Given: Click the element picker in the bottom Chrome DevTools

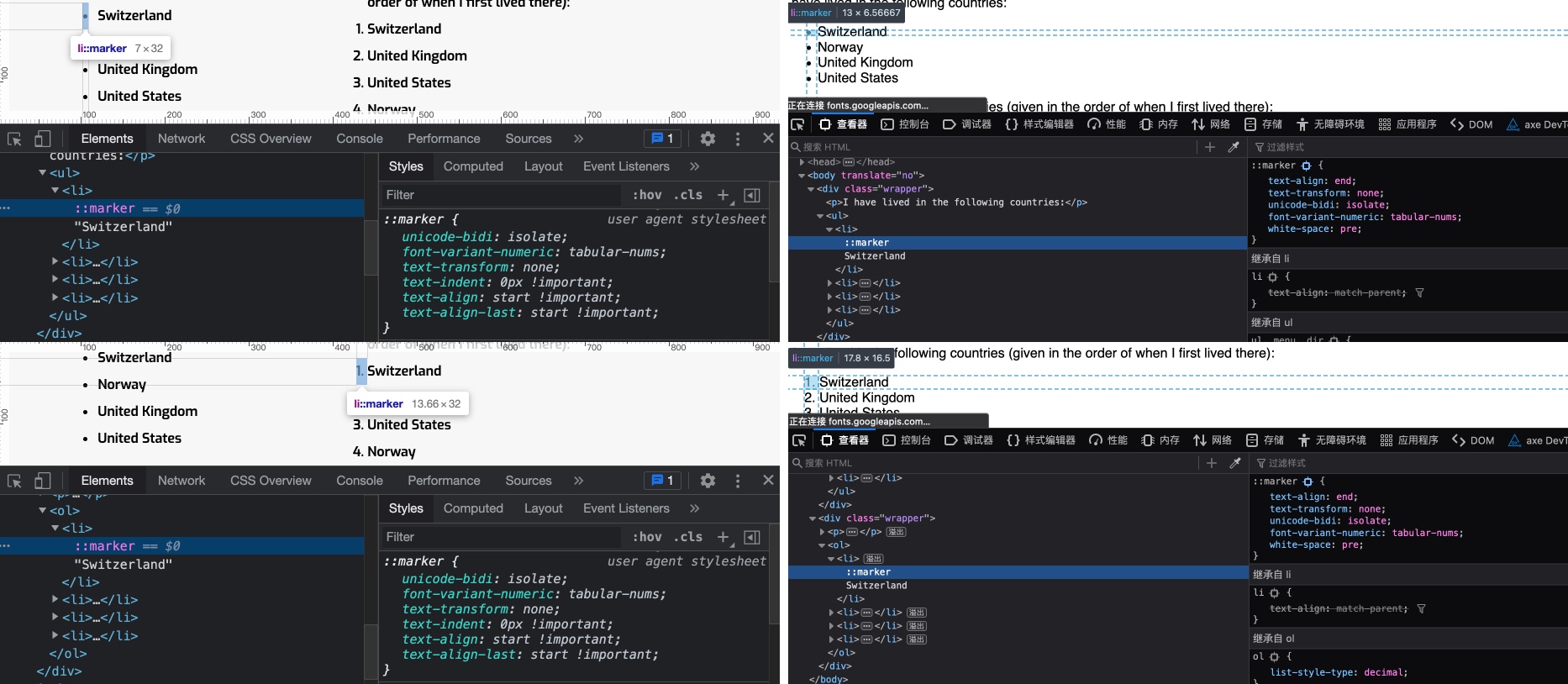Looking at the screenshot, I should [x=14, y=481].
